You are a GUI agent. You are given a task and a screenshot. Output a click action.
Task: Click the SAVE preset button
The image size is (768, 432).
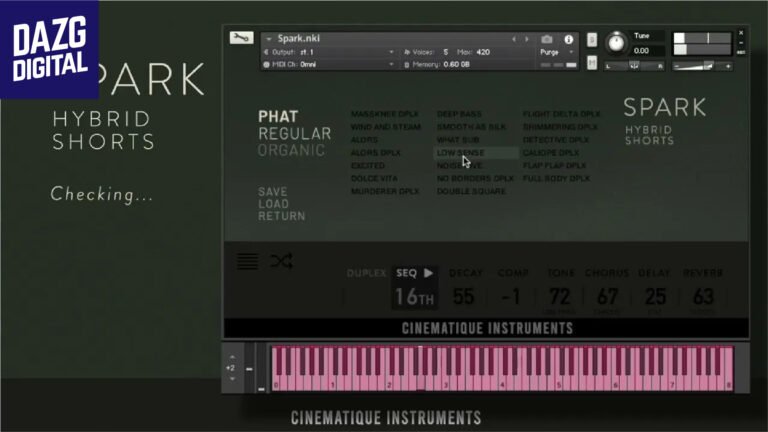[x=272, y=192]
